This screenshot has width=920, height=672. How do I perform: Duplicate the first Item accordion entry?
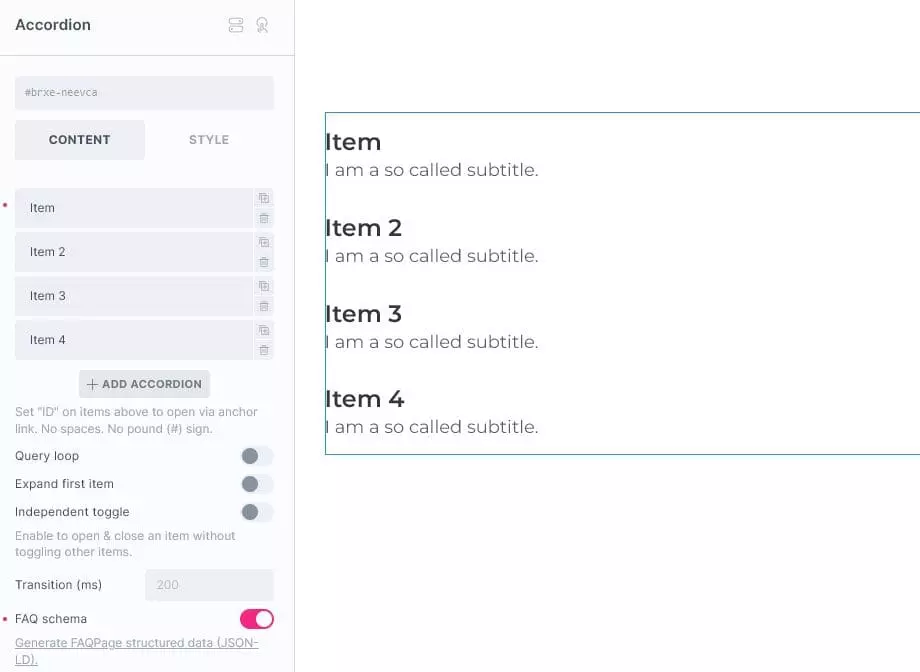(x=264, y=198)
